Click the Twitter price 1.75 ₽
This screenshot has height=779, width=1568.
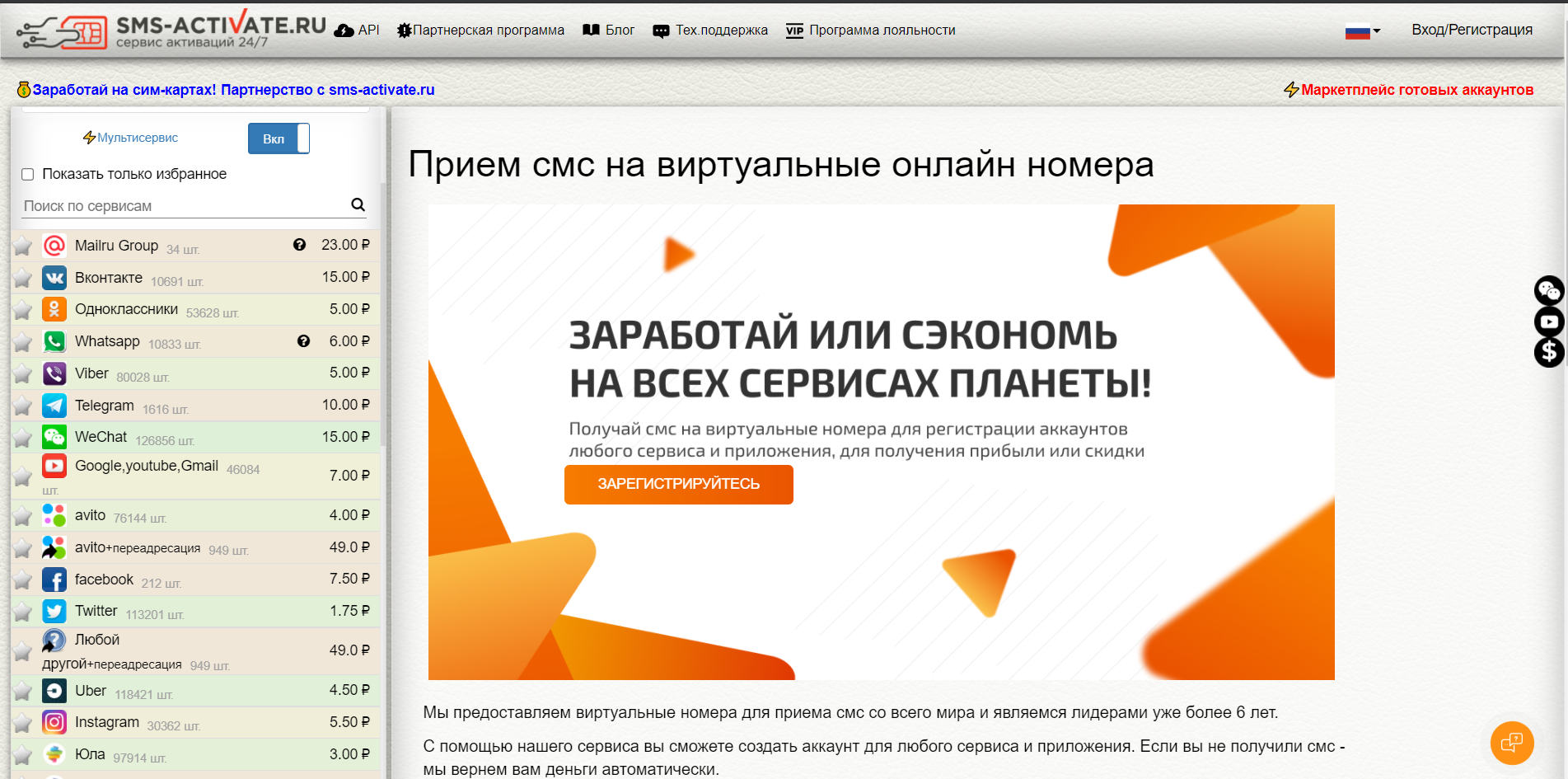pyautogui.click(x=349, y=611)
